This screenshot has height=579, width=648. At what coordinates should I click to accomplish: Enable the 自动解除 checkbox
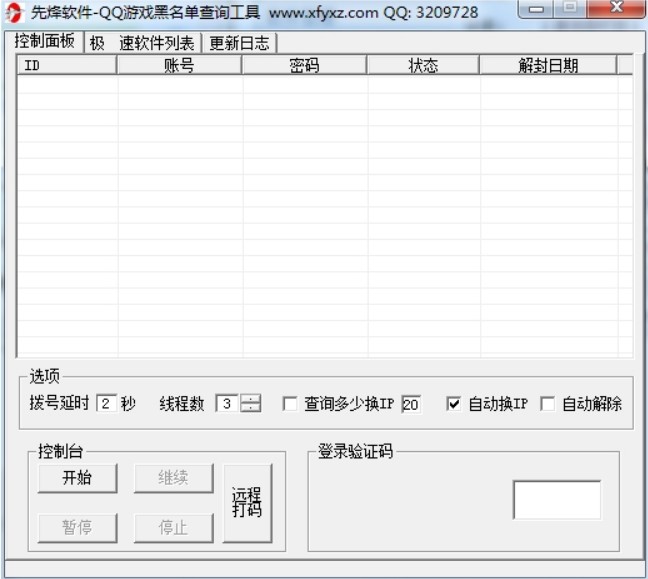pyautogui.click(x=548, y=404)
